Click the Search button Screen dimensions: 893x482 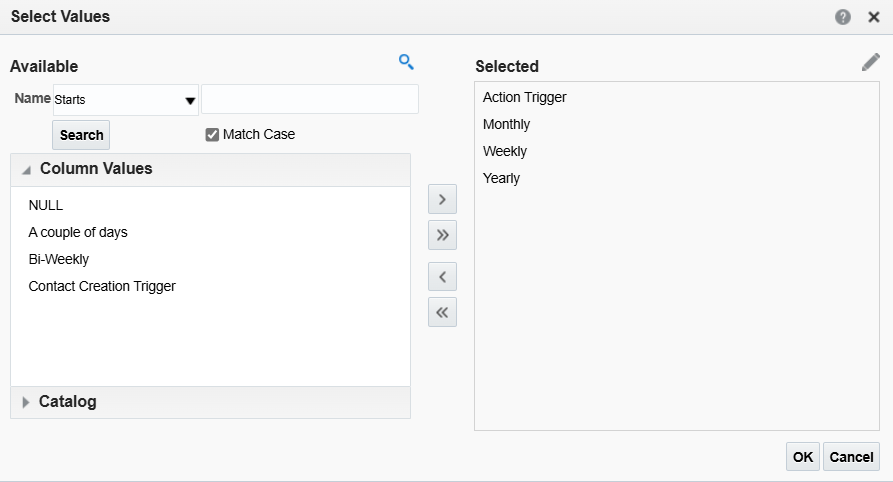(x=81, y=135)
